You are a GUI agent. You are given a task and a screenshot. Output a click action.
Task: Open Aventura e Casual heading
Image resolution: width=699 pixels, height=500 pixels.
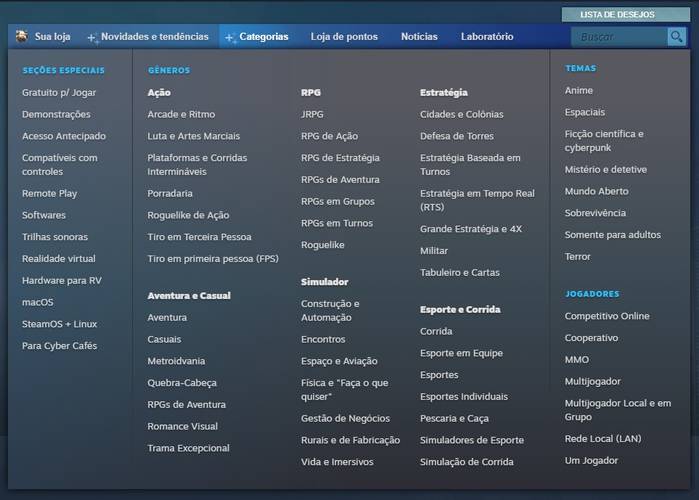[x=189, y=296]
